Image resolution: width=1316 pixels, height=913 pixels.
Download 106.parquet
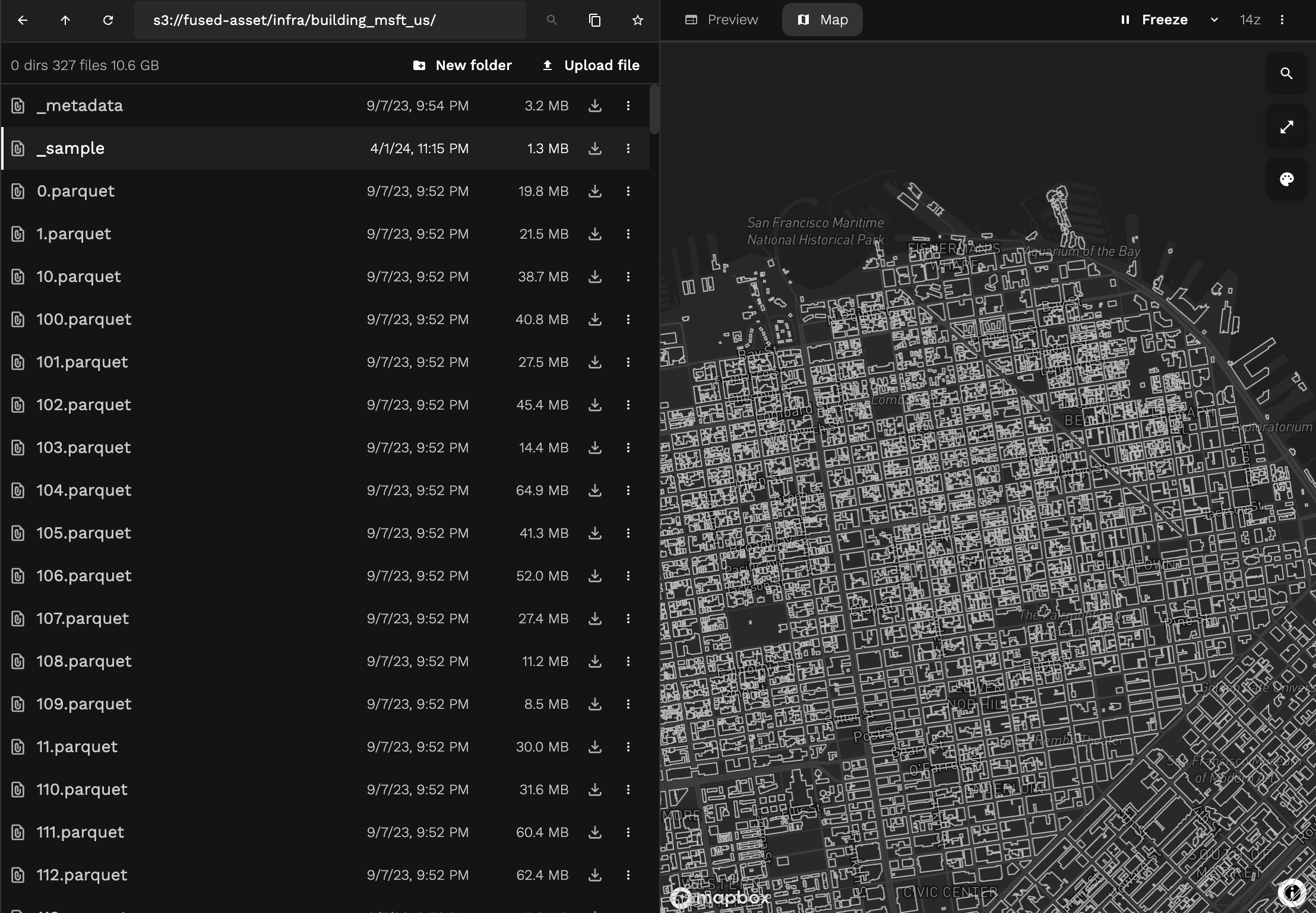pos(595,576)
